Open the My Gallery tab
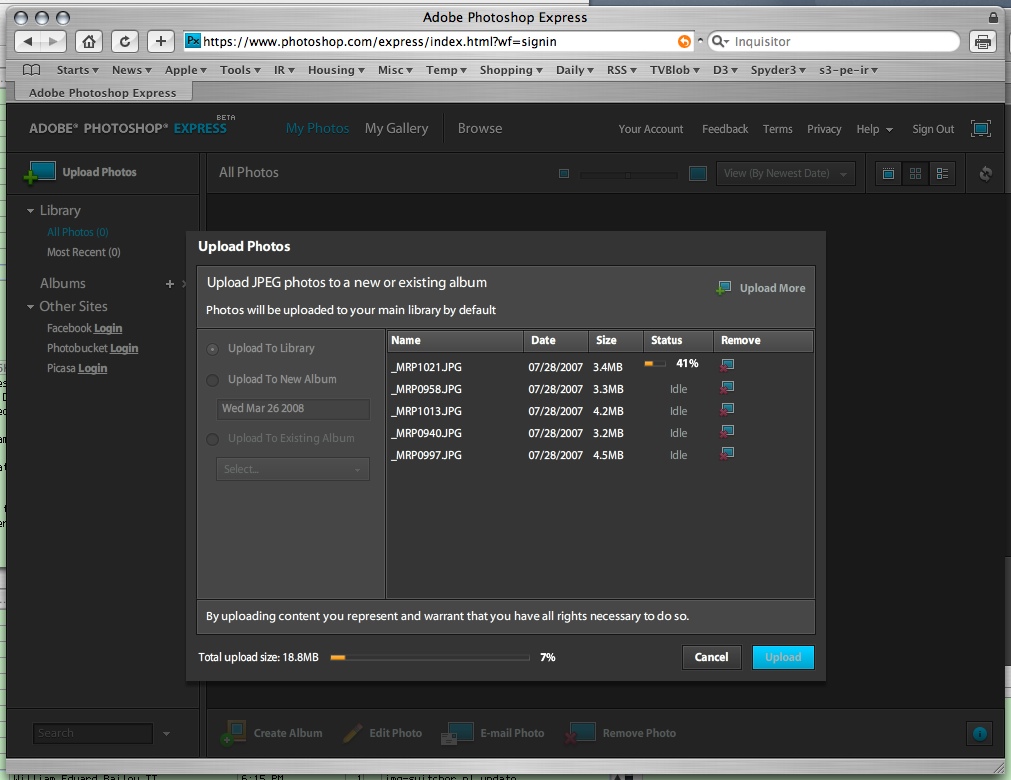Image resolution: width=1011 pixels, height=780 pixels. [396, 128]
